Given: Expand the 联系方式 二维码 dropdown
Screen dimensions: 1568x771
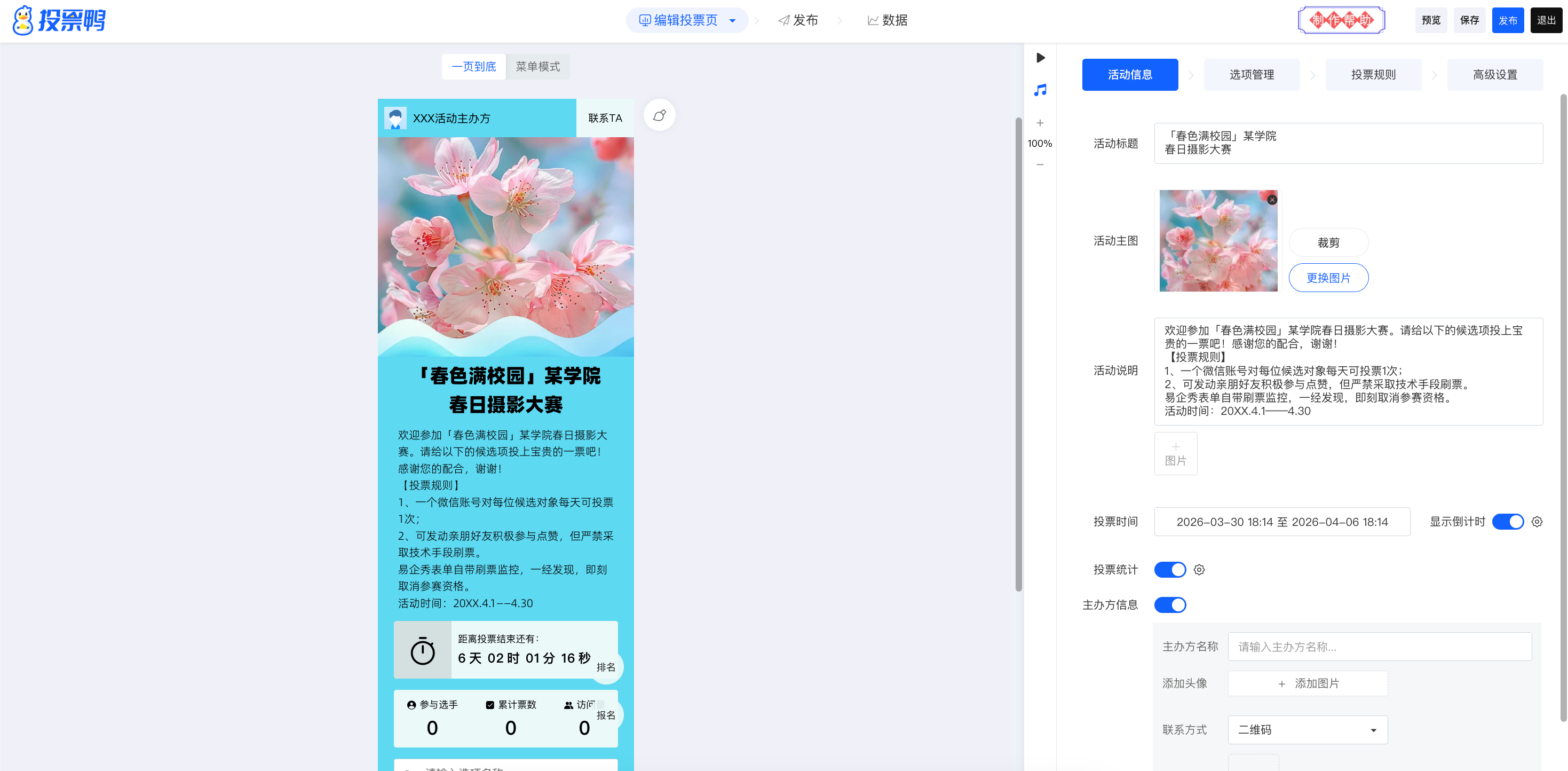Looking at the screenshot, I should [1308, 729].
